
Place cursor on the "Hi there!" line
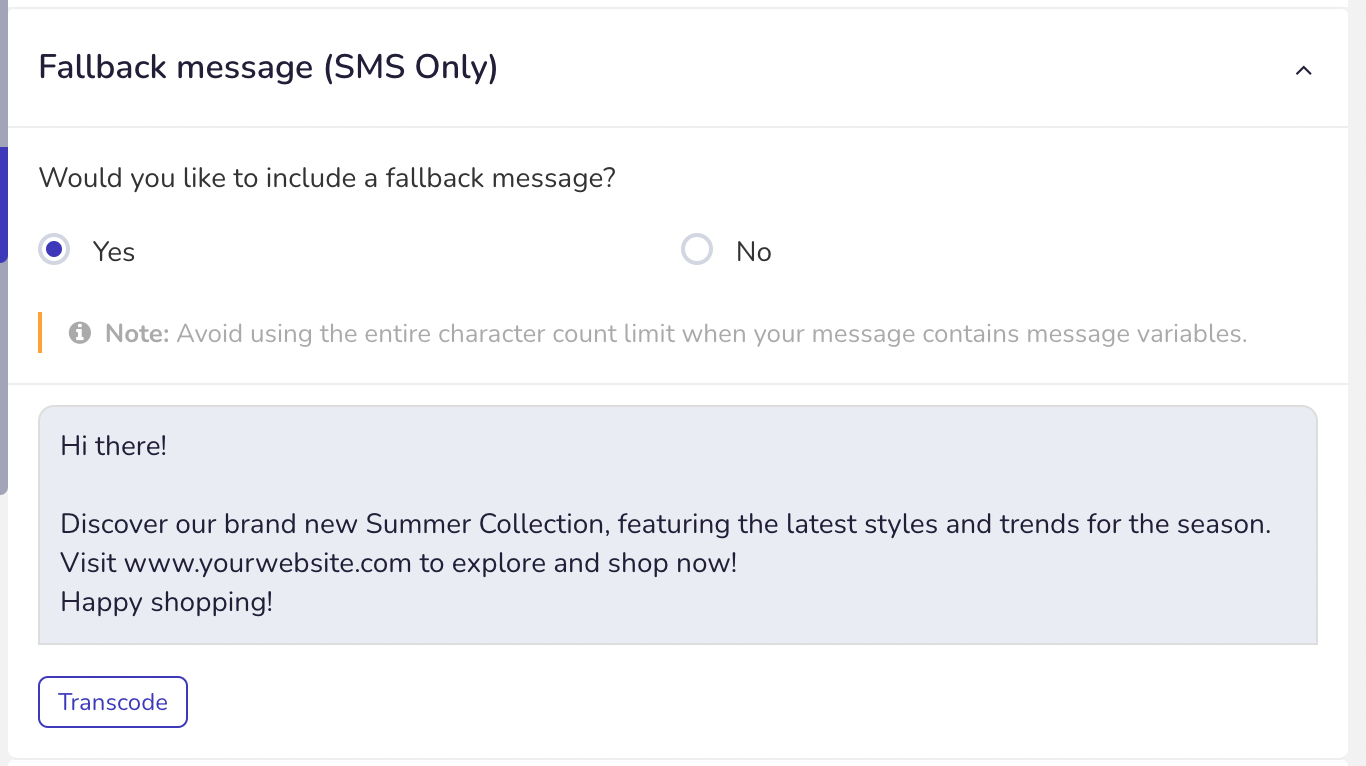[113, 445]
